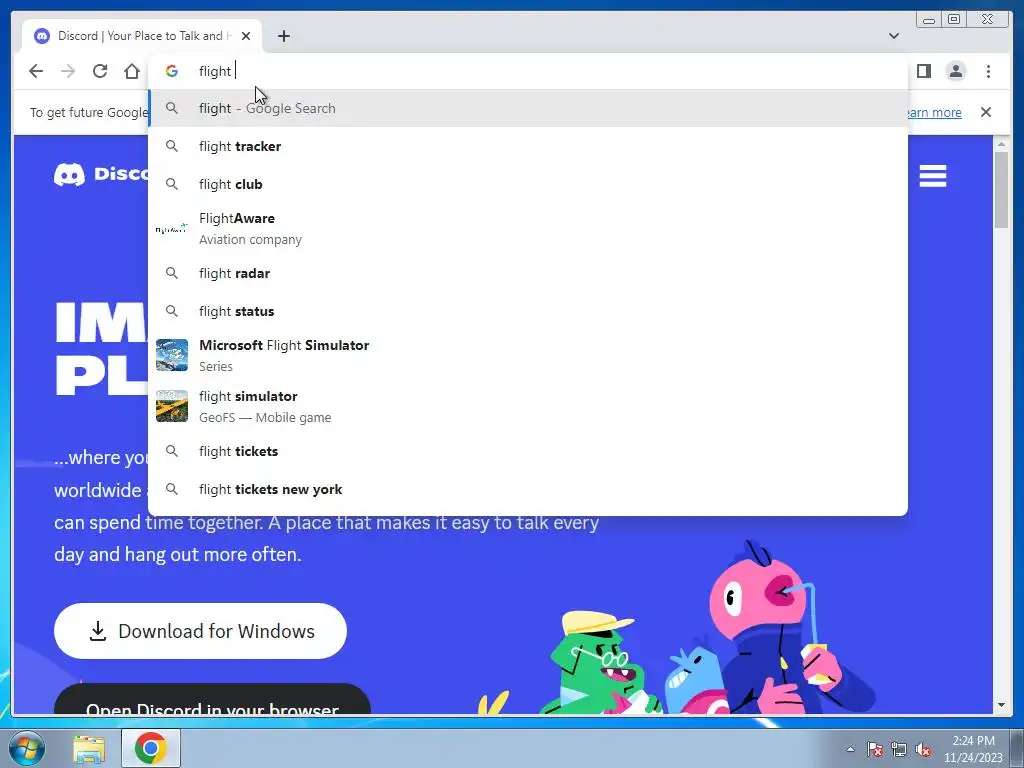Select the Microsoft Flight Simulator suggestion
This screenshot has height=768, width=1024.
click(528, 355)
